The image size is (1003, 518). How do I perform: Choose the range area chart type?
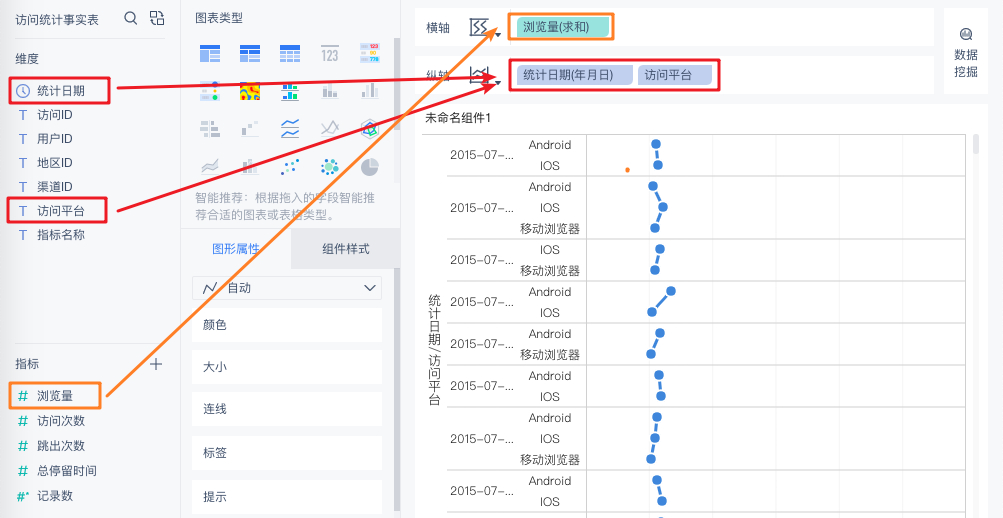point(210,167)
